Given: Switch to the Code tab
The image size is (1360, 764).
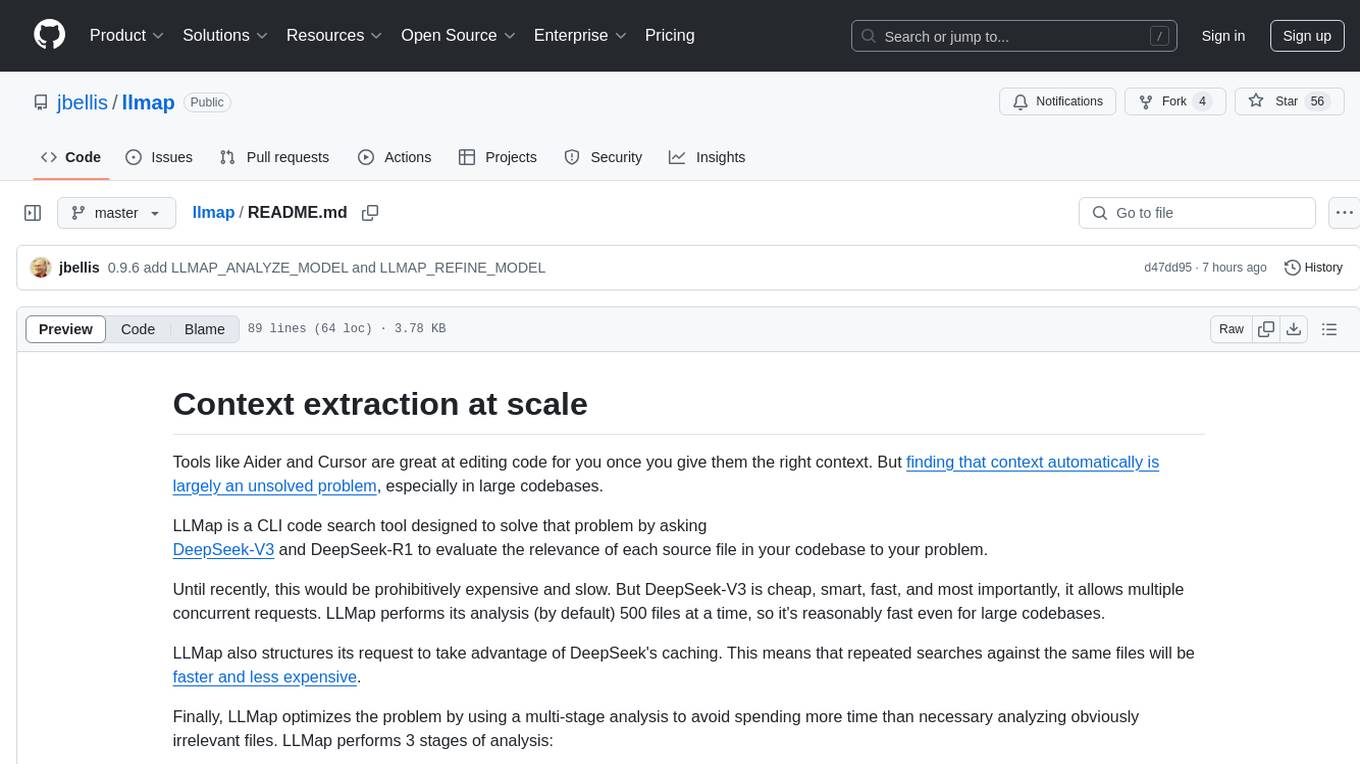Looking at the screenshot, I should pos(70,157).
